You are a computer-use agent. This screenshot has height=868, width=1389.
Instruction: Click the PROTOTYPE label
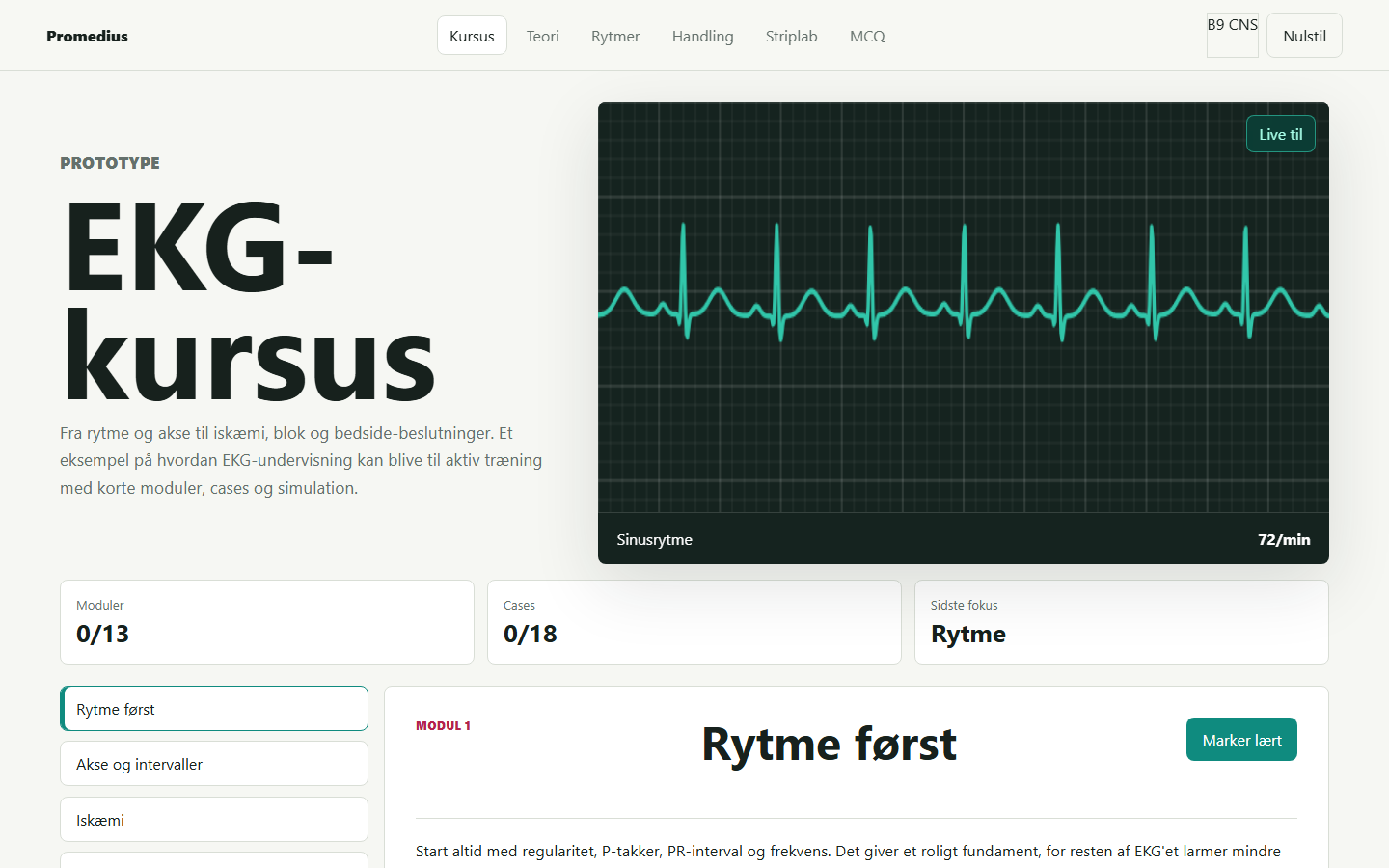click(110, 163)
